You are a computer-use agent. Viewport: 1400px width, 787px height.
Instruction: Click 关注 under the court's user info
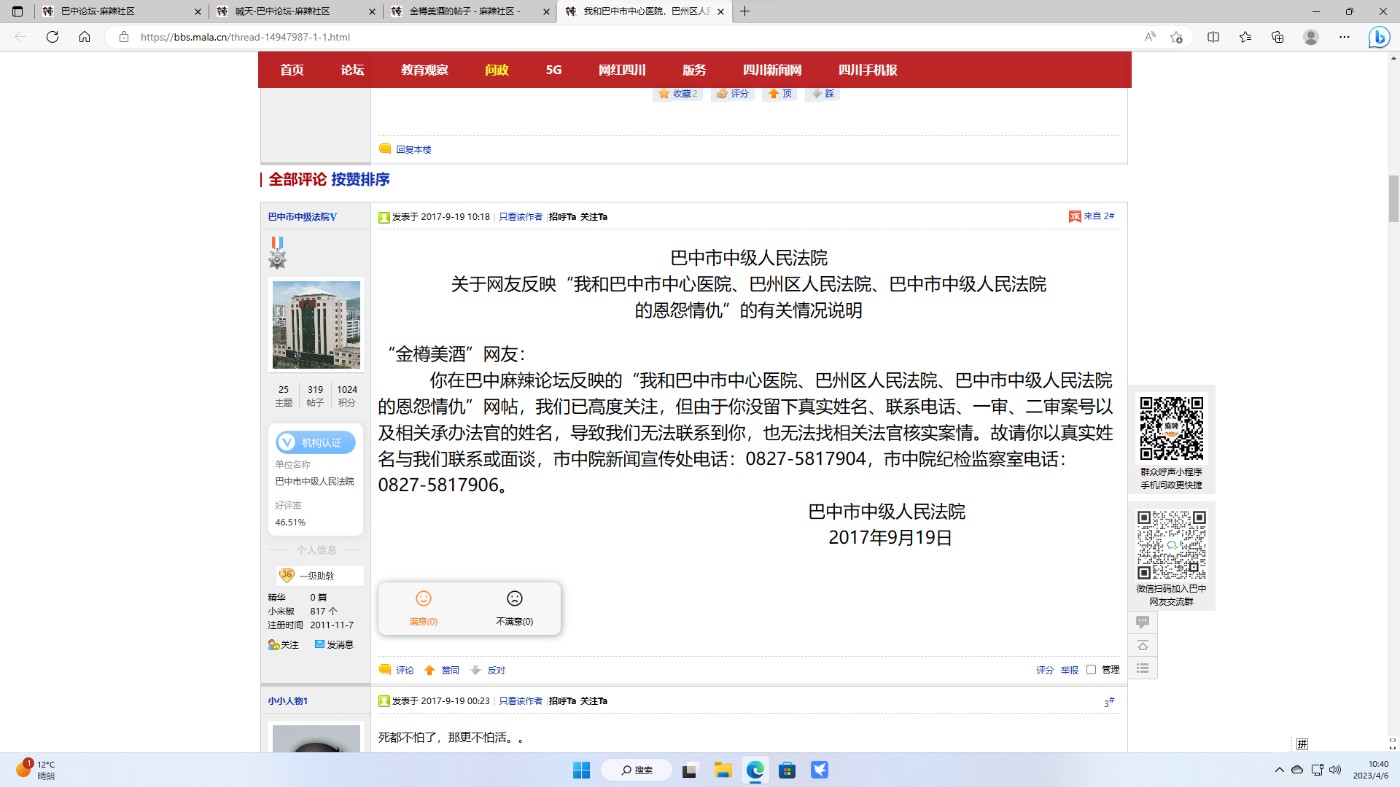pos(284,645)
